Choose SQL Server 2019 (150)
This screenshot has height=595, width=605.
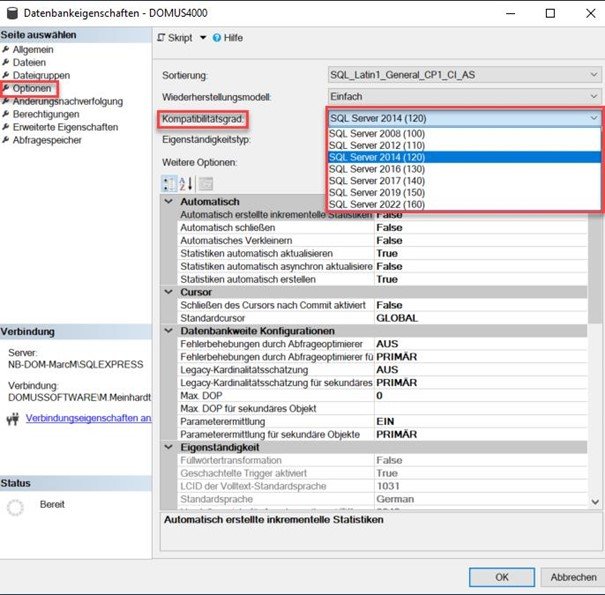pos(464,193)
